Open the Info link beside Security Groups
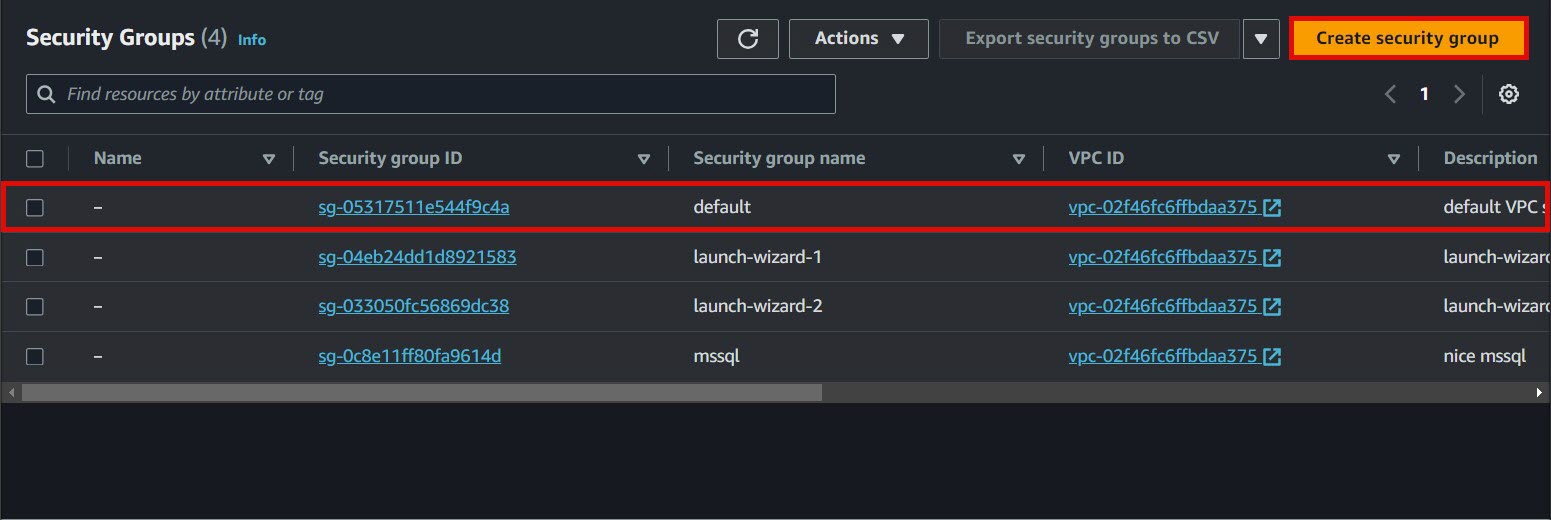Image resolution: width=1551 pixels, height=520 pixels. pyautogui.click(x=252, y=40)
